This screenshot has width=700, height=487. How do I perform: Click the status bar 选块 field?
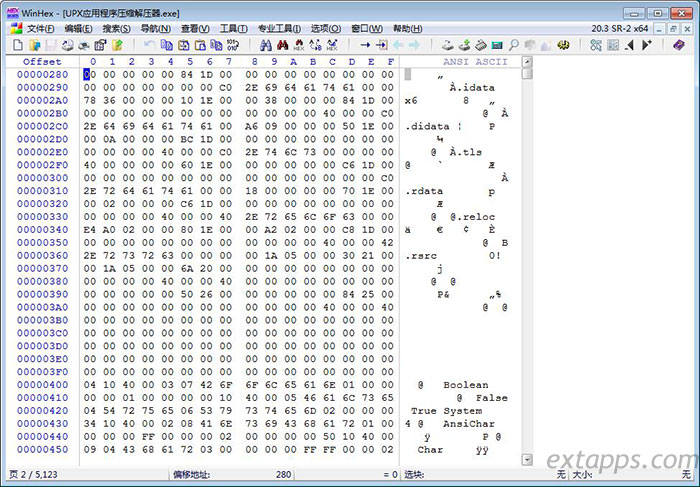(x=485, y=475)
